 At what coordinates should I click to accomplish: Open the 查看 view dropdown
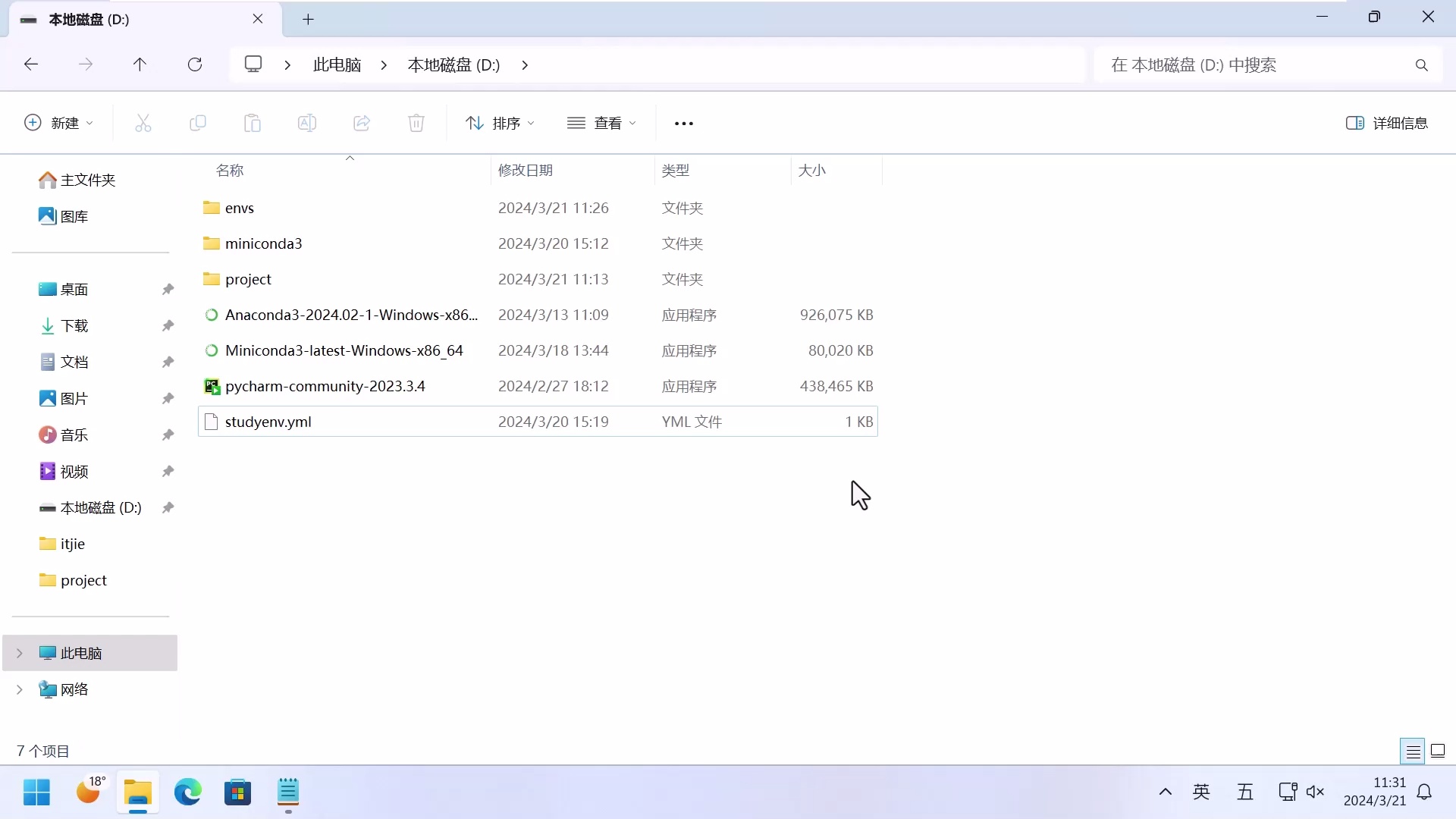[x=601, y=123]
